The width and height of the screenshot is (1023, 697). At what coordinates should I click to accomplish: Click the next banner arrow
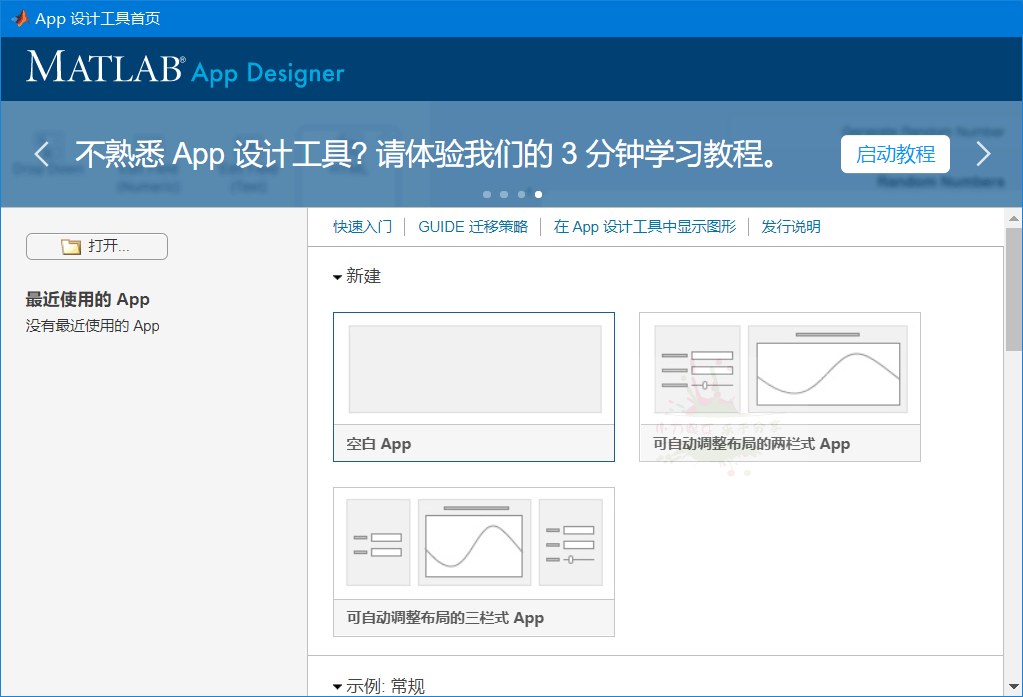[x=983, y=154]
